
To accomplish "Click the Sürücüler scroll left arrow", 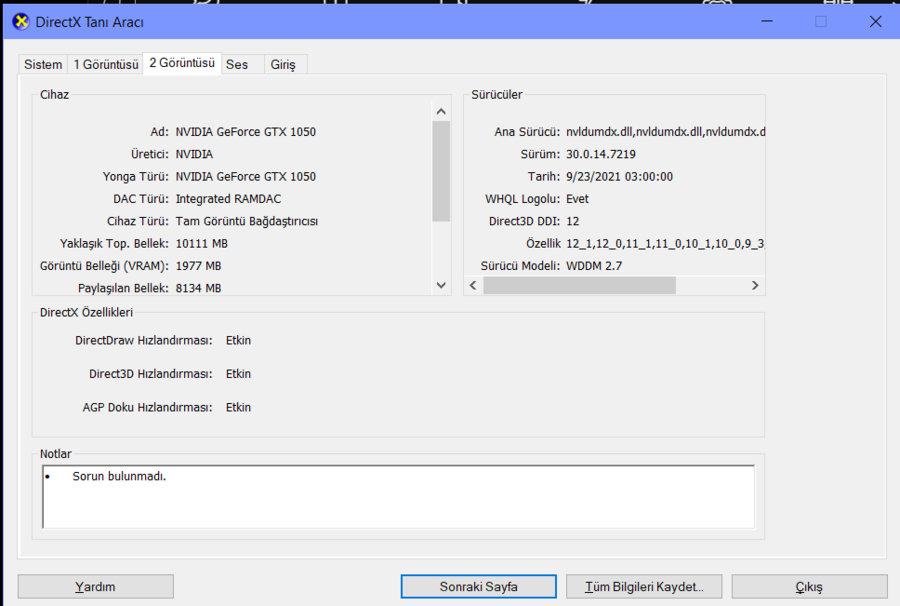I will (x=473, y=285).
